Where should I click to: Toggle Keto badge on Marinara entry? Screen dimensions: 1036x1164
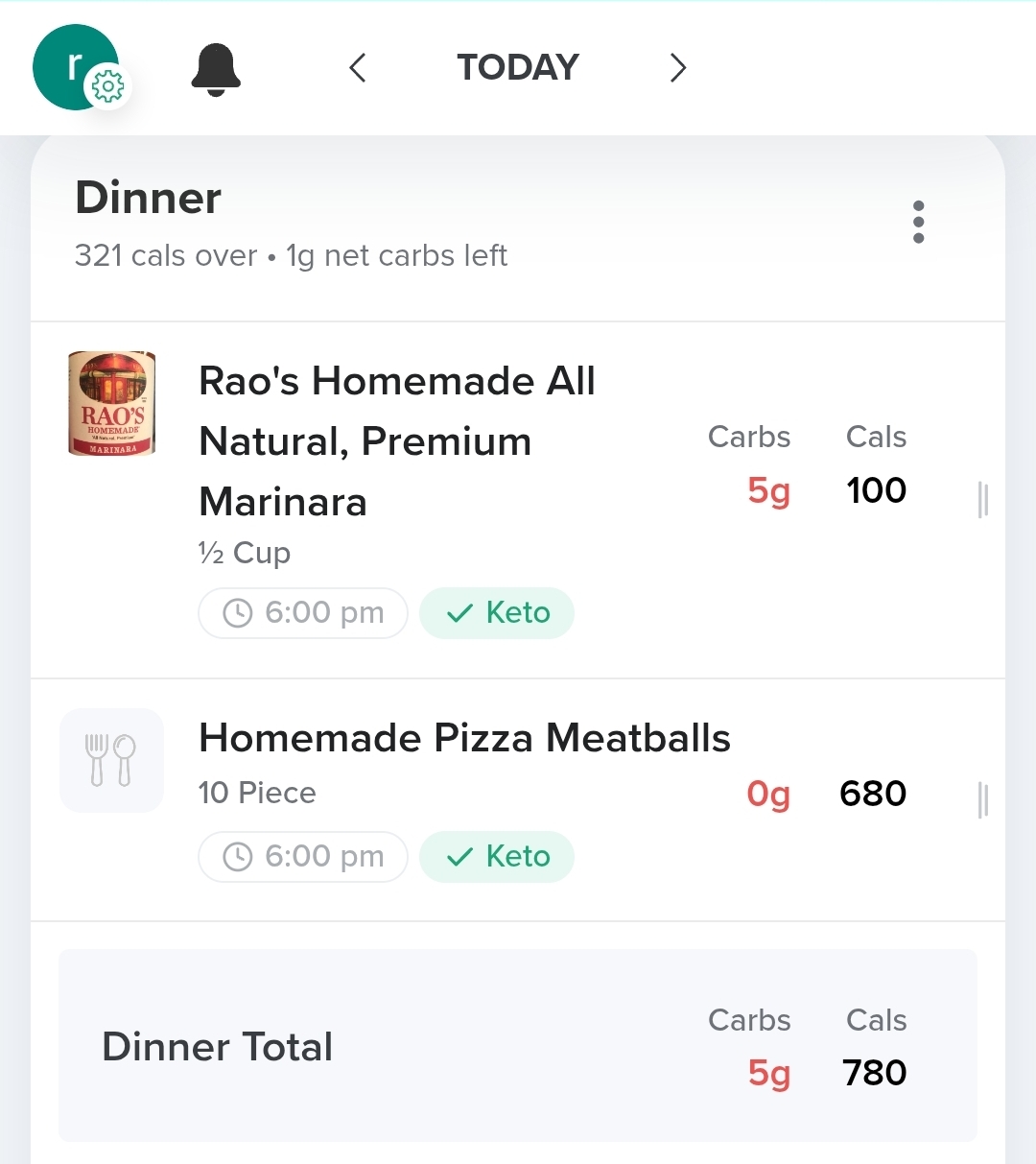pos(497,612)
